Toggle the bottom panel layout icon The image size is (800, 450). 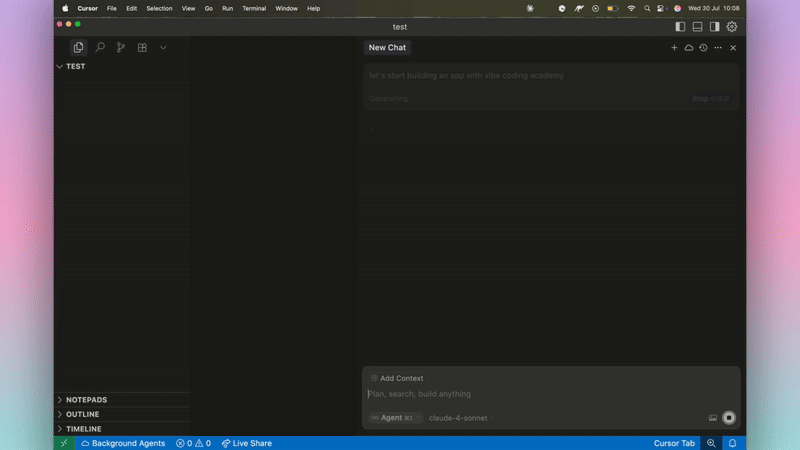(697, 27)
